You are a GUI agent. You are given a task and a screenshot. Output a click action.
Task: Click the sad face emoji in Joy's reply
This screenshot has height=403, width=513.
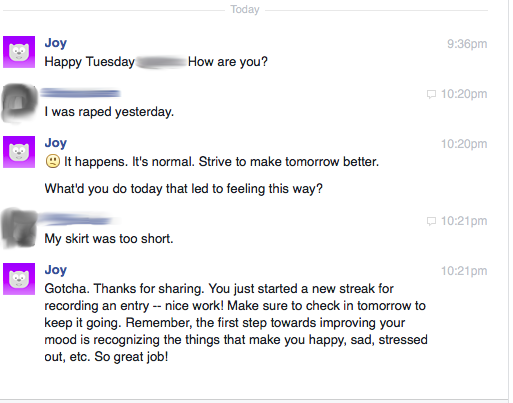(x=53, y=162)
